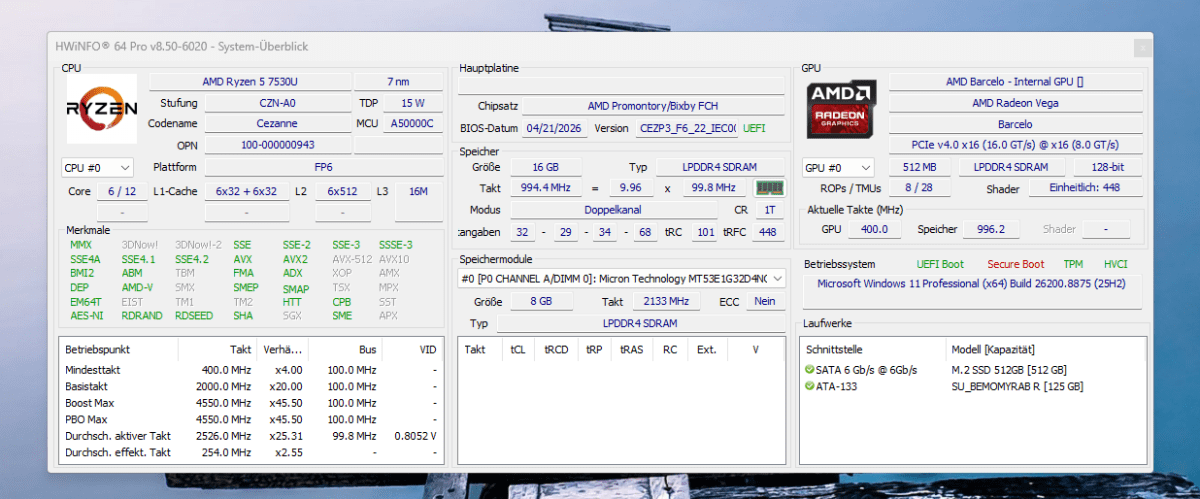Click the A50000C MCU value
The height and width of the screenshot is (499, 1200).
click(412, 124)
